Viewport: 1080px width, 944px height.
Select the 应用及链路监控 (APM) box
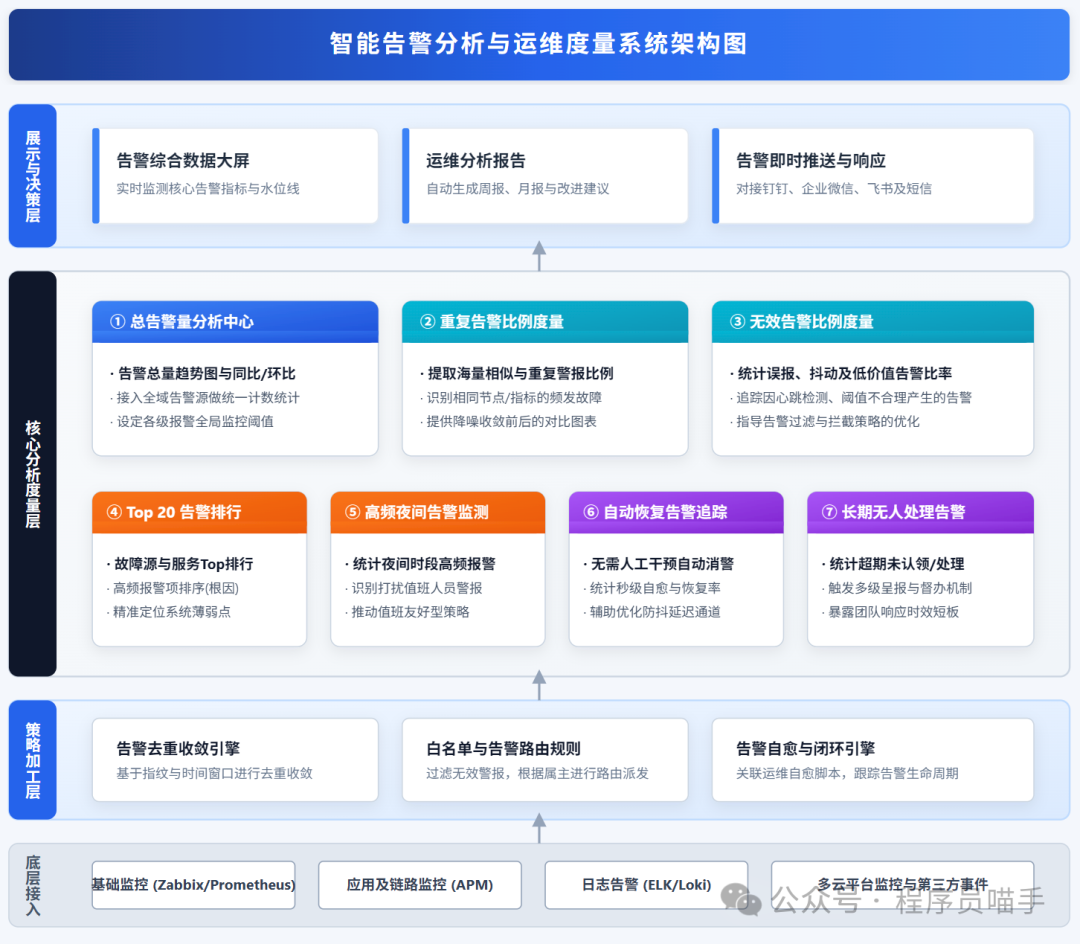(x=419, y=885)
